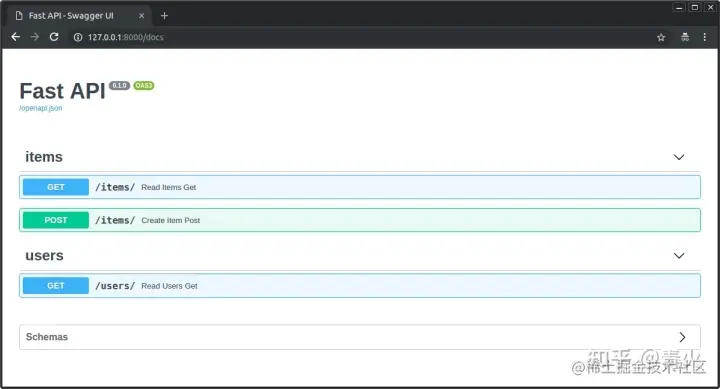Viewport: 720px width, 389px height.
Task: Click the 0.1.0 version badge
Action: point(119,85)
